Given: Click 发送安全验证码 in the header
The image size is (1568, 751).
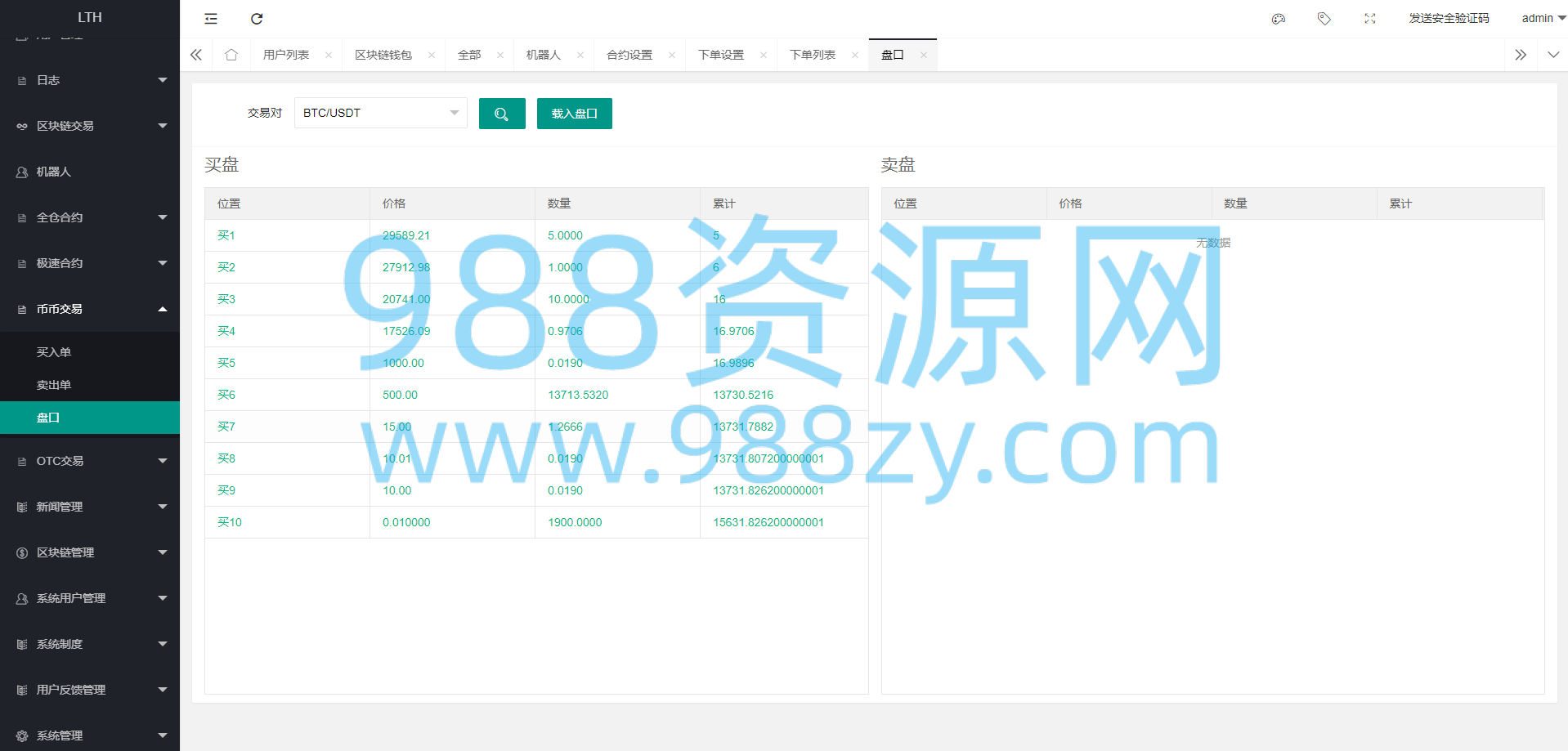Looking at the screenshot, I should (x=1449, y=18).
